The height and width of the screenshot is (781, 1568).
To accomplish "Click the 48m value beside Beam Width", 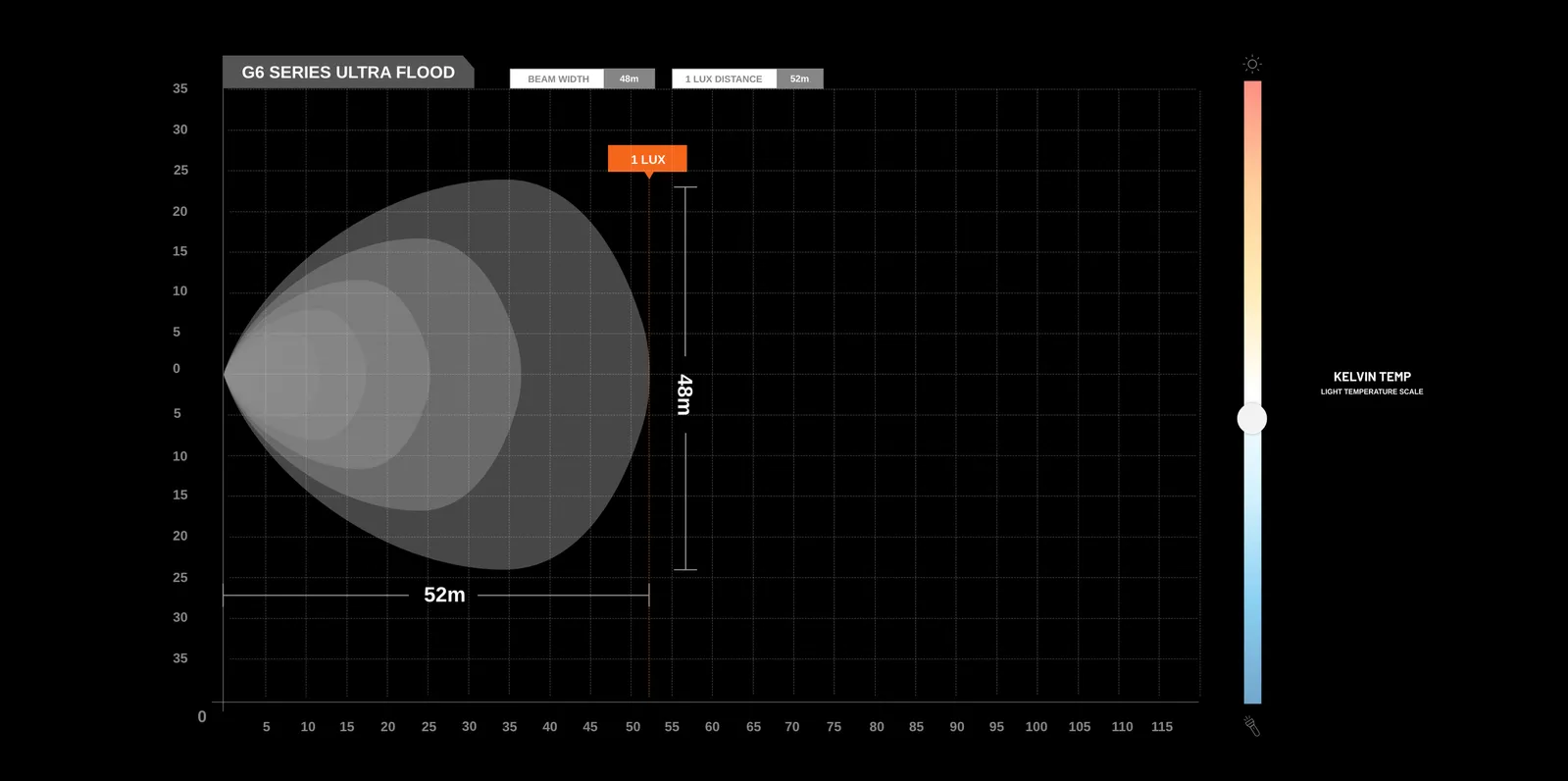I will (629, 79).
